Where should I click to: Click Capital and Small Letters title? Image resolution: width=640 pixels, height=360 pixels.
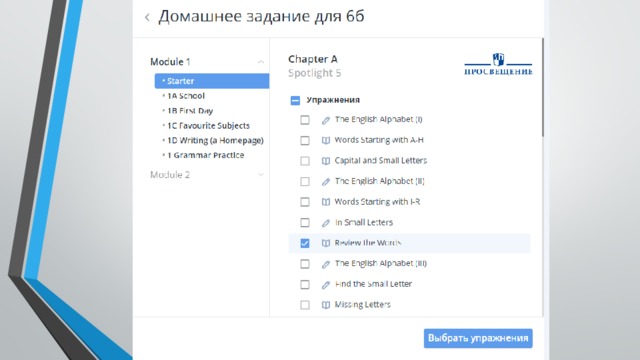380,160
